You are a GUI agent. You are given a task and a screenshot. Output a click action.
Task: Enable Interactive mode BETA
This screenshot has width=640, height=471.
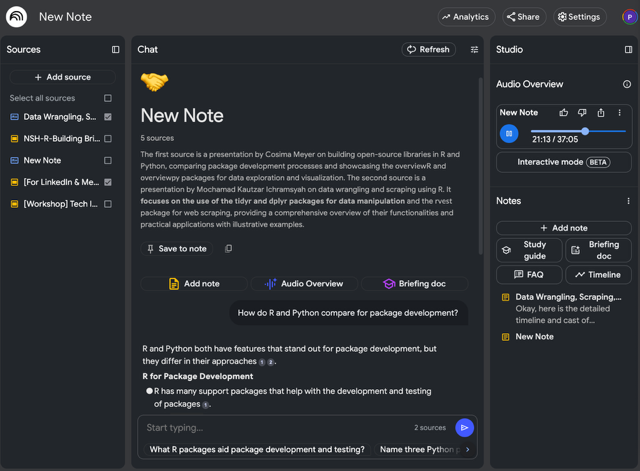[564, 162]
